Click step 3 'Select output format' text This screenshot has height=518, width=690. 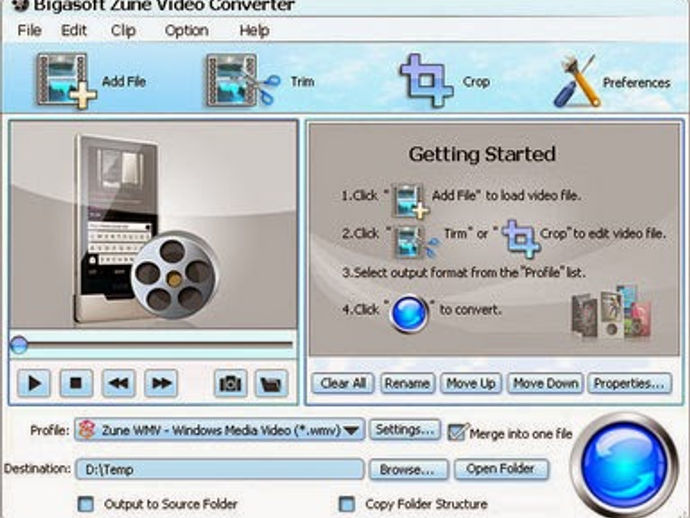[464, 272]
